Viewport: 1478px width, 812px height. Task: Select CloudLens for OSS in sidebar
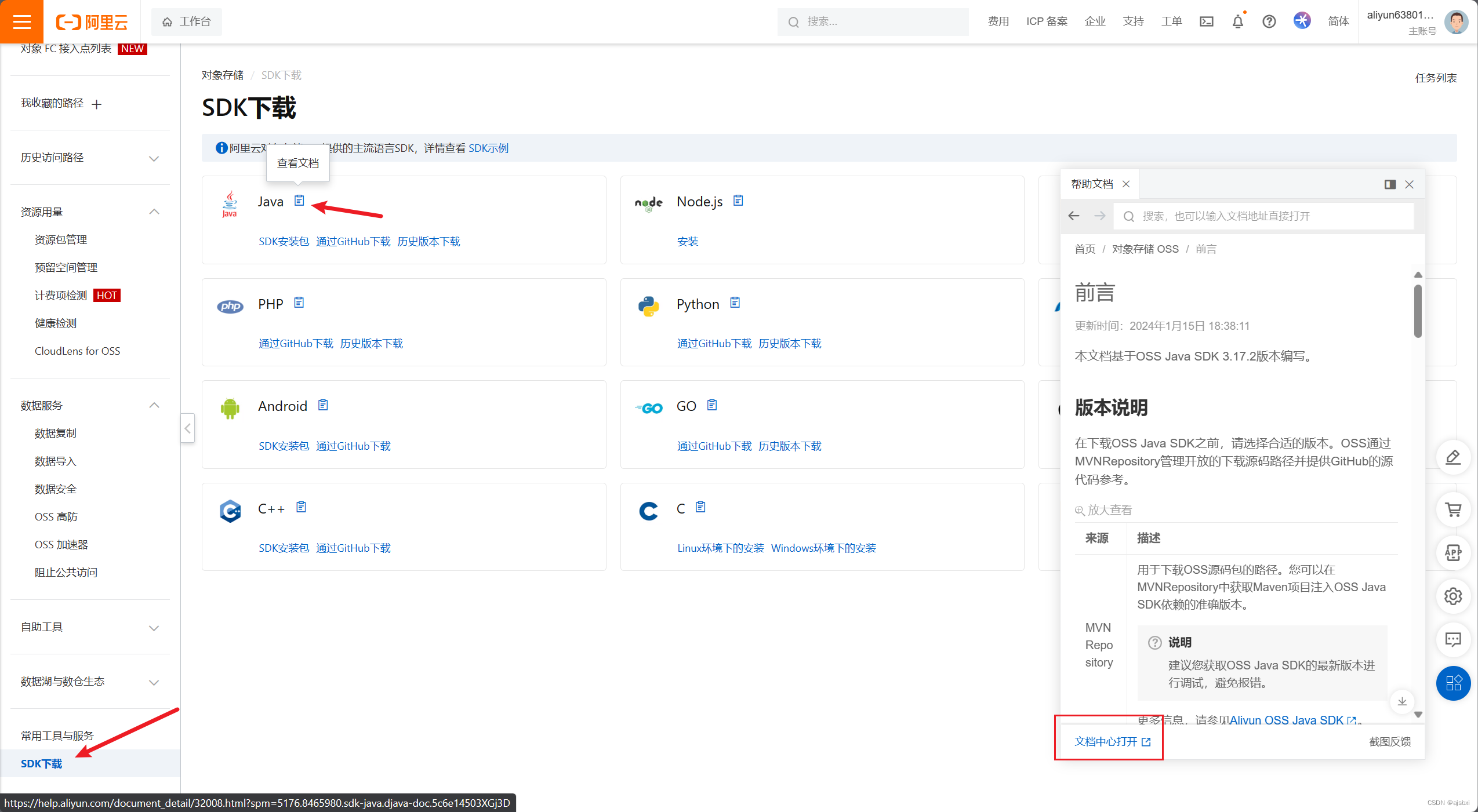click(x=78, y=351)
